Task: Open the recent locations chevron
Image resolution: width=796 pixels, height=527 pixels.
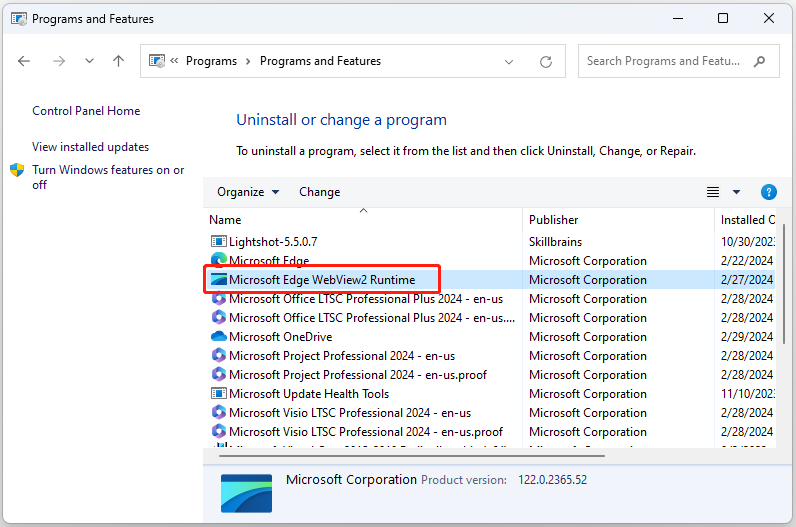Action: click(x=89, y=61)
